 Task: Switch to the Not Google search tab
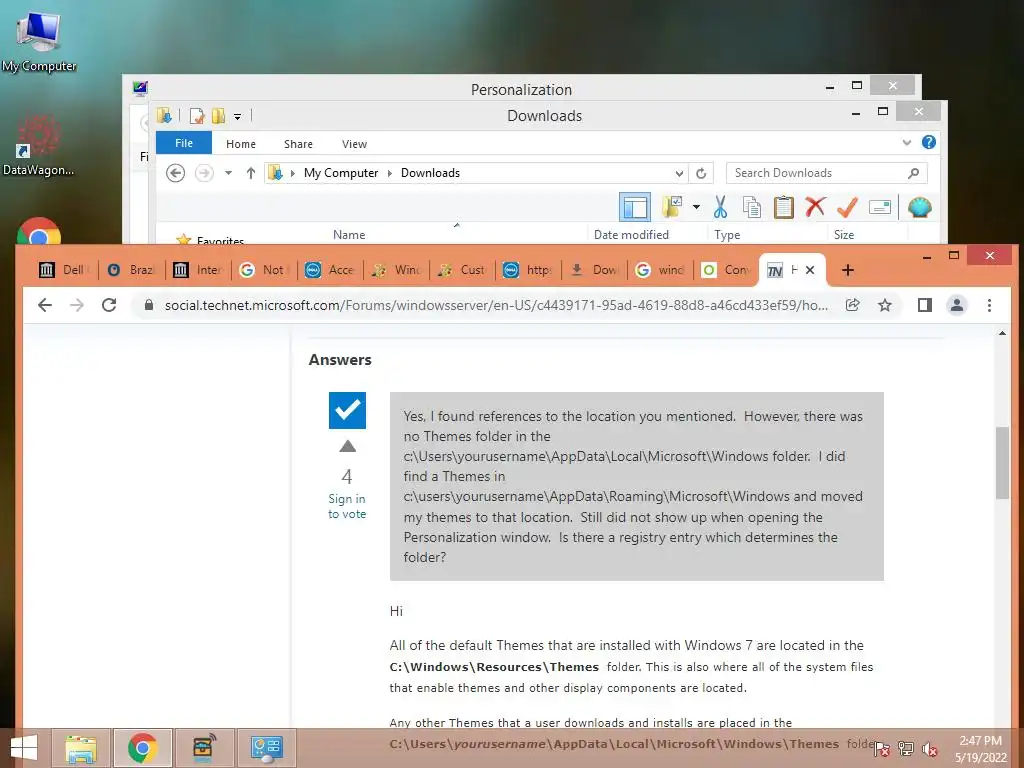(264, 270)
